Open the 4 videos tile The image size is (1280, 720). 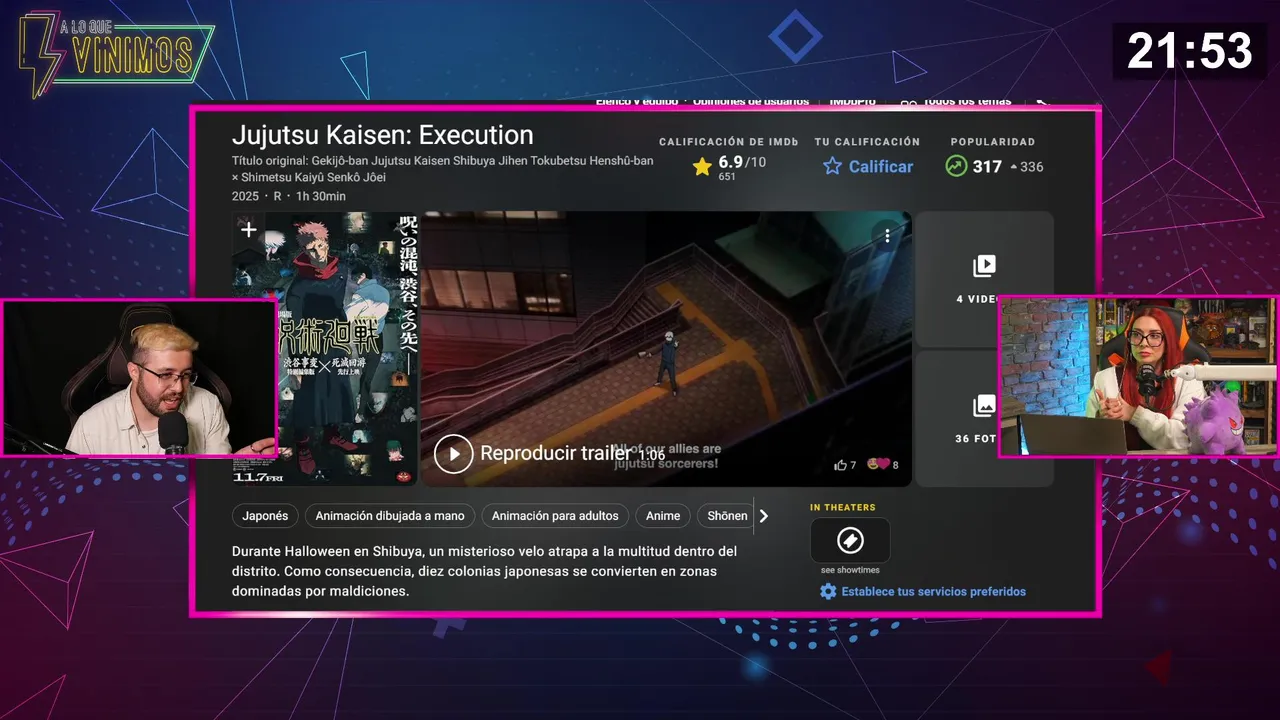point(984,279)
